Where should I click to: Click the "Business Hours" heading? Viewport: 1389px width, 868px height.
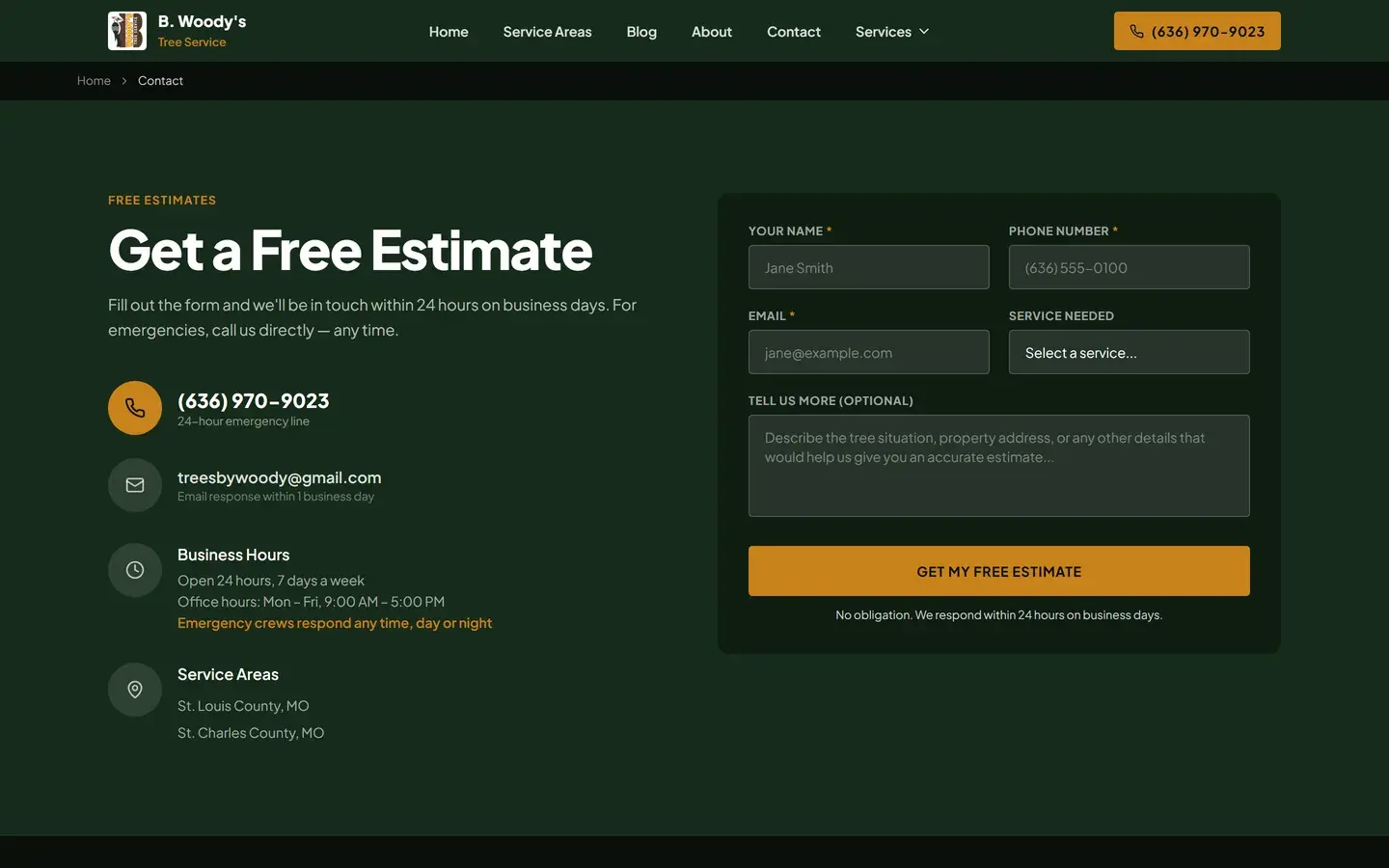point(233,555)
